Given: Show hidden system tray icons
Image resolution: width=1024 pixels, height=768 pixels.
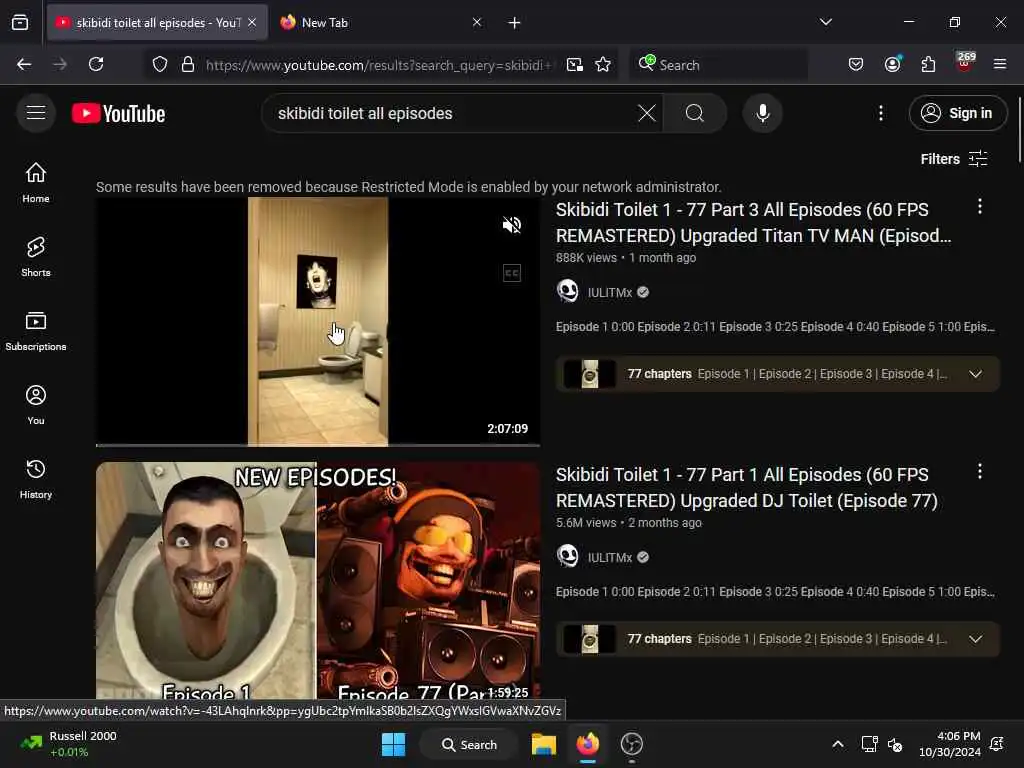Looking at the screenshot, I should tap(838, 744).
